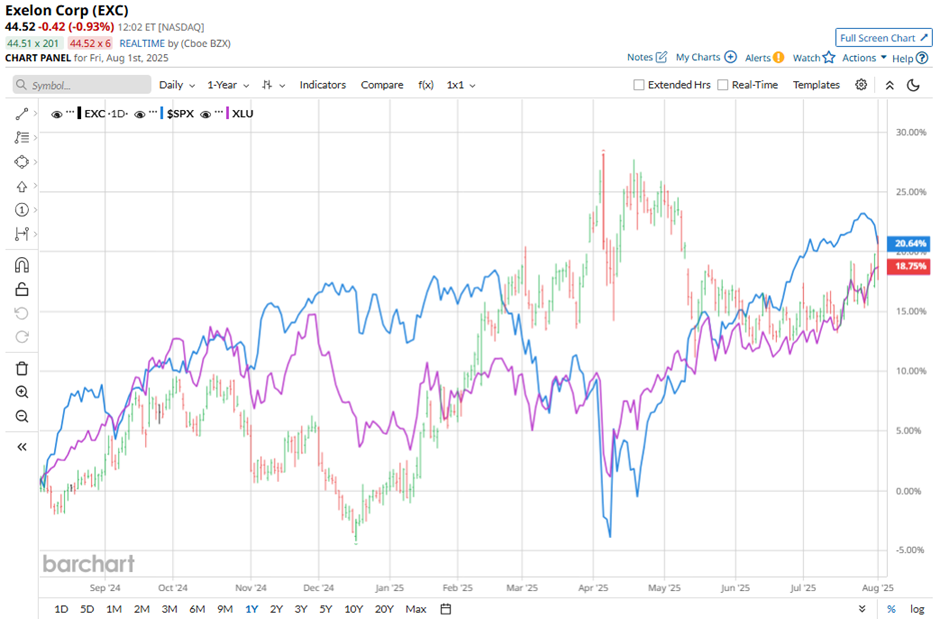Select the 1Y time range
The image size is (940, 619).
251,609
